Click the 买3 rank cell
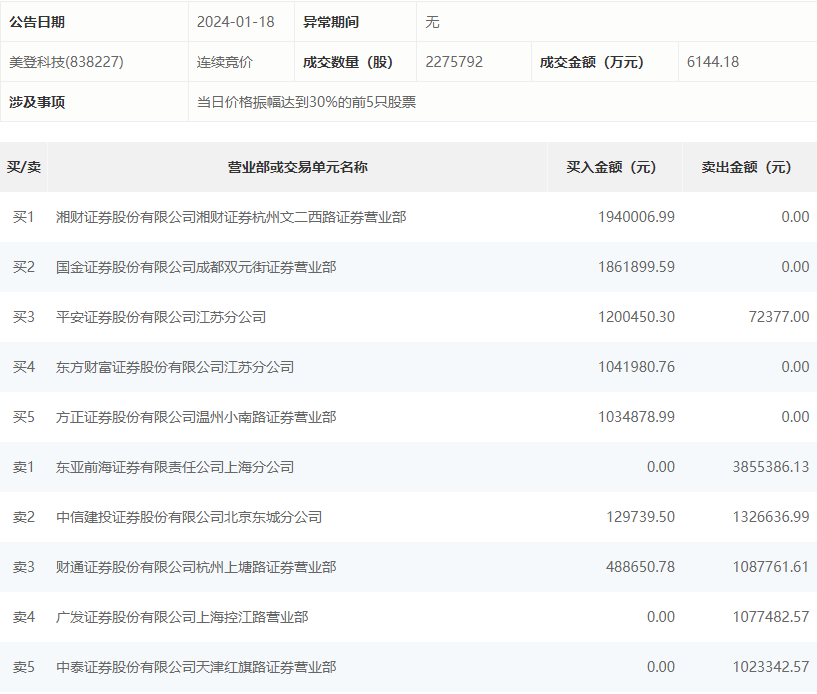 pyautogui.click(x=23, y=317)
